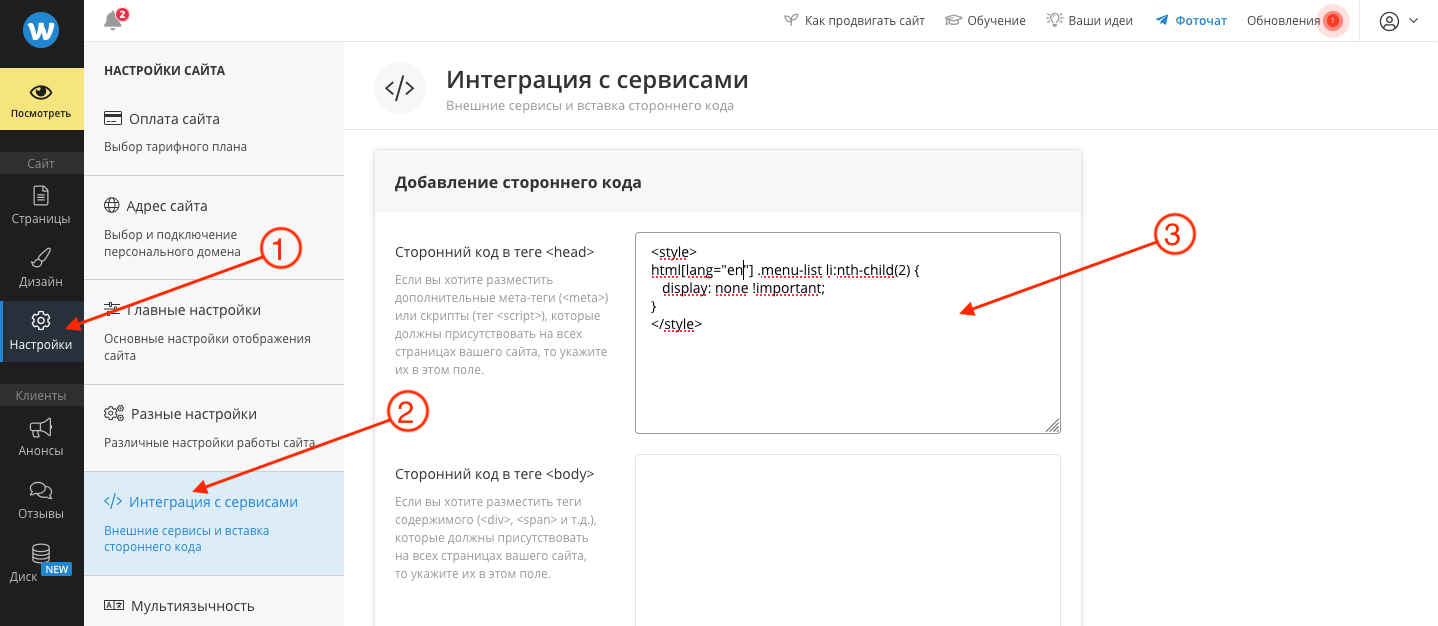
Task: Open the Обучение link in top bar
Action: [x=995, y=19]
